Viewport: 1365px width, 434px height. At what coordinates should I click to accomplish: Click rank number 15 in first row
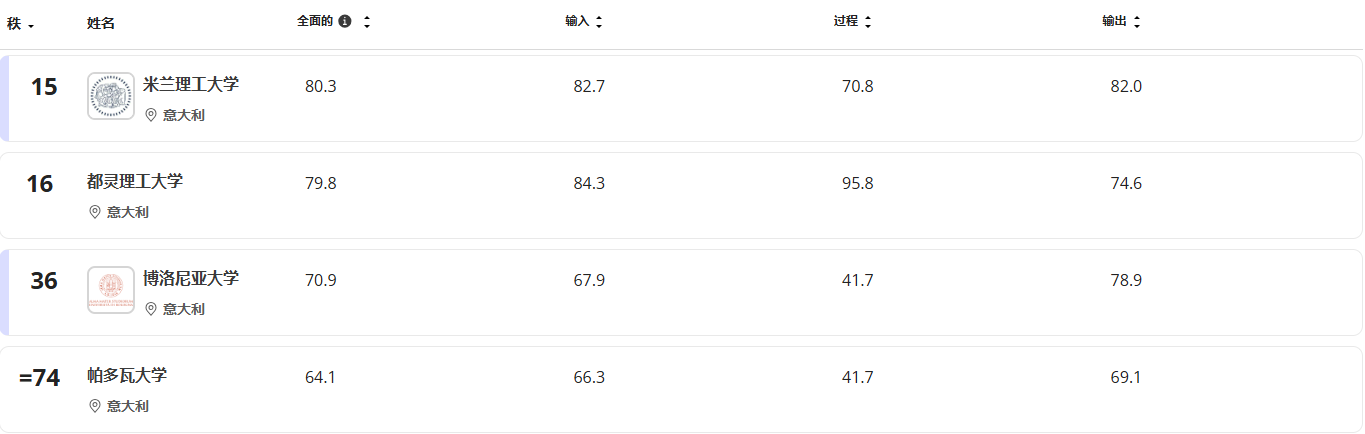pos(44,87)
